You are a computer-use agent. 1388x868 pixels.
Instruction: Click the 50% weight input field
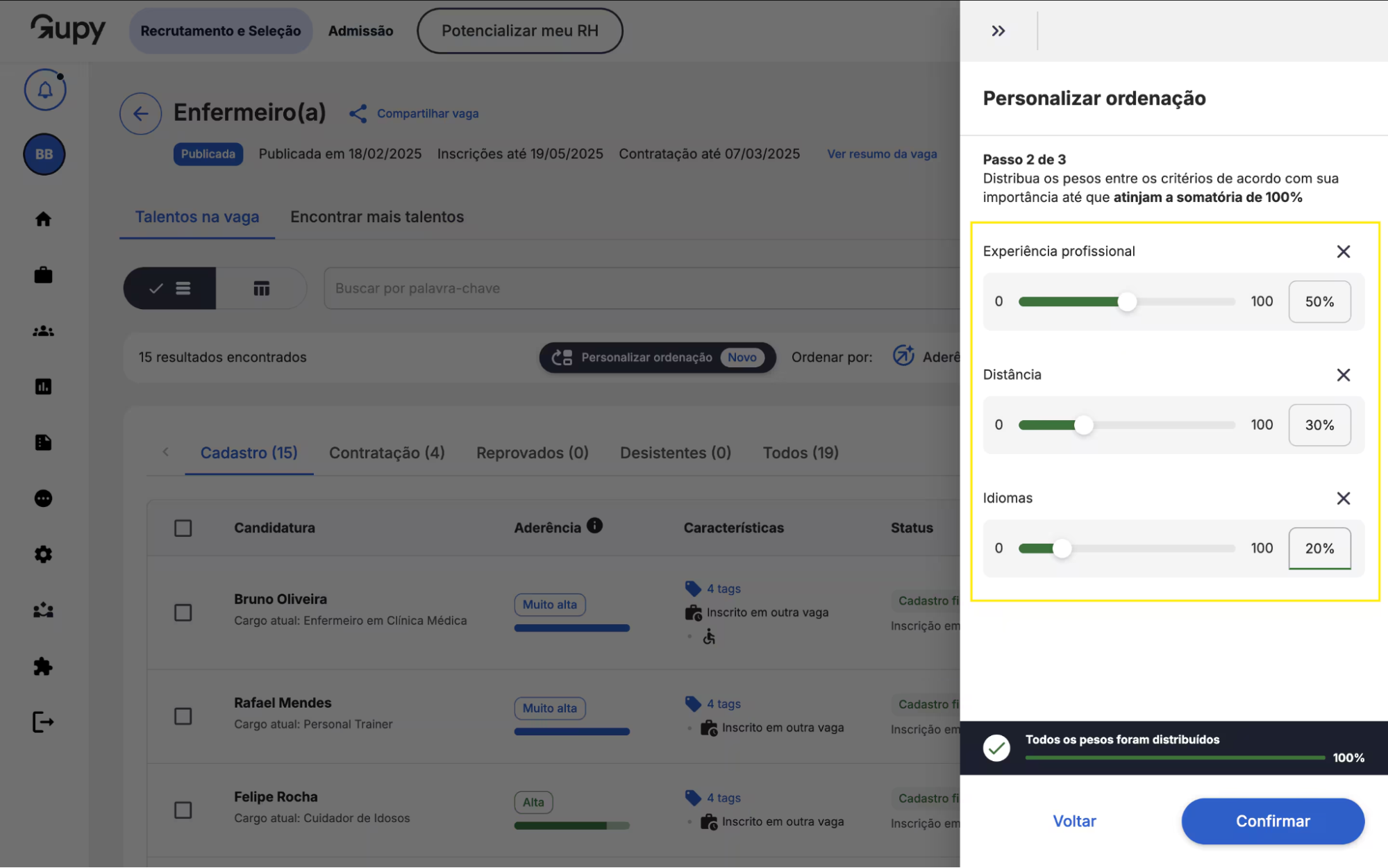coord(1319,301)
